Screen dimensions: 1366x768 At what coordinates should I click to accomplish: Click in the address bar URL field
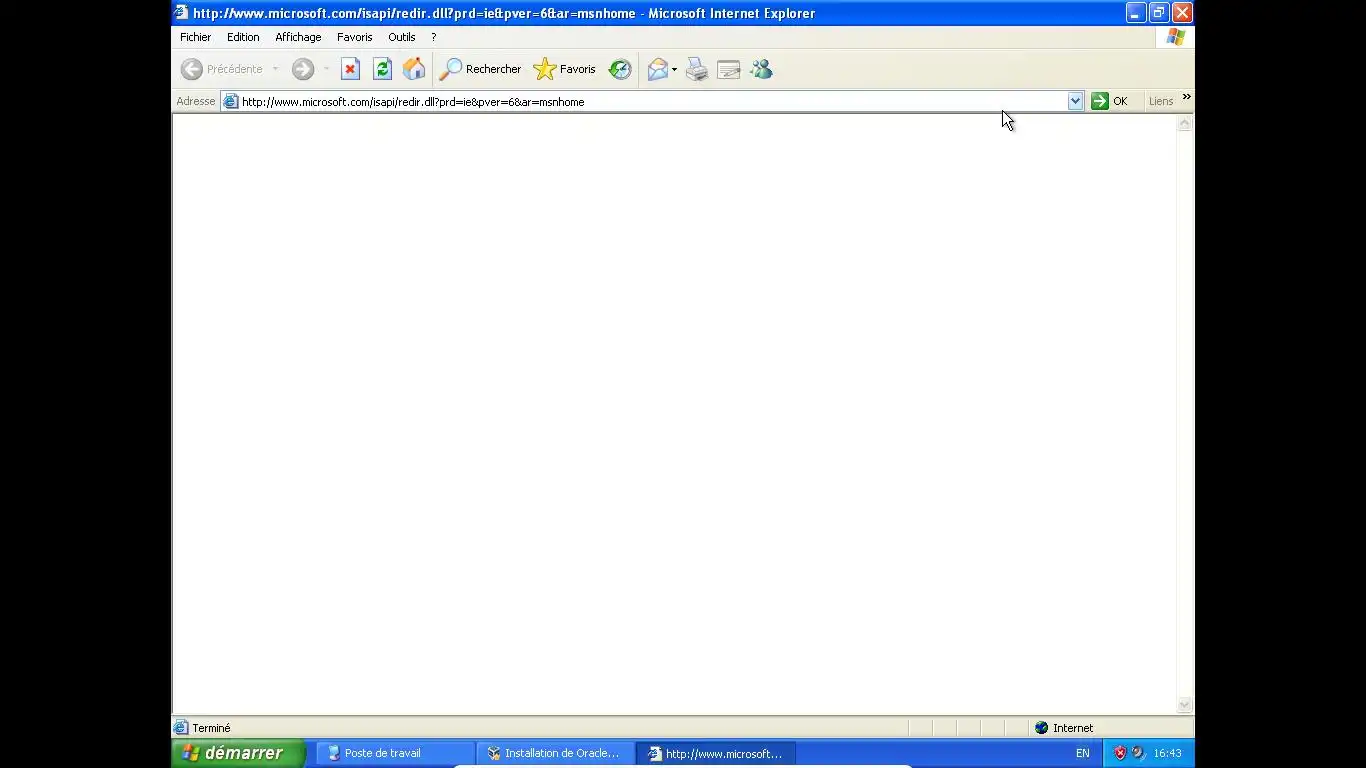(653, 102)
